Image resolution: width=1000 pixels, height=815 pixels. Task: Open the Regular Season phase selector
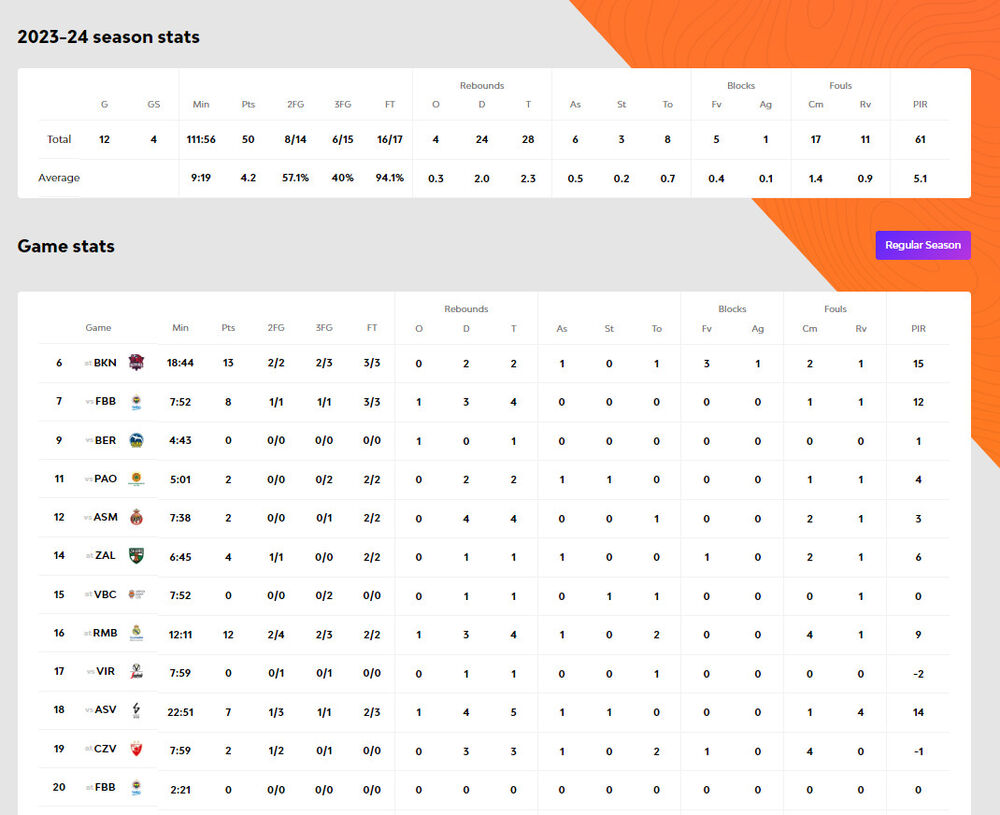pos(922,245)
